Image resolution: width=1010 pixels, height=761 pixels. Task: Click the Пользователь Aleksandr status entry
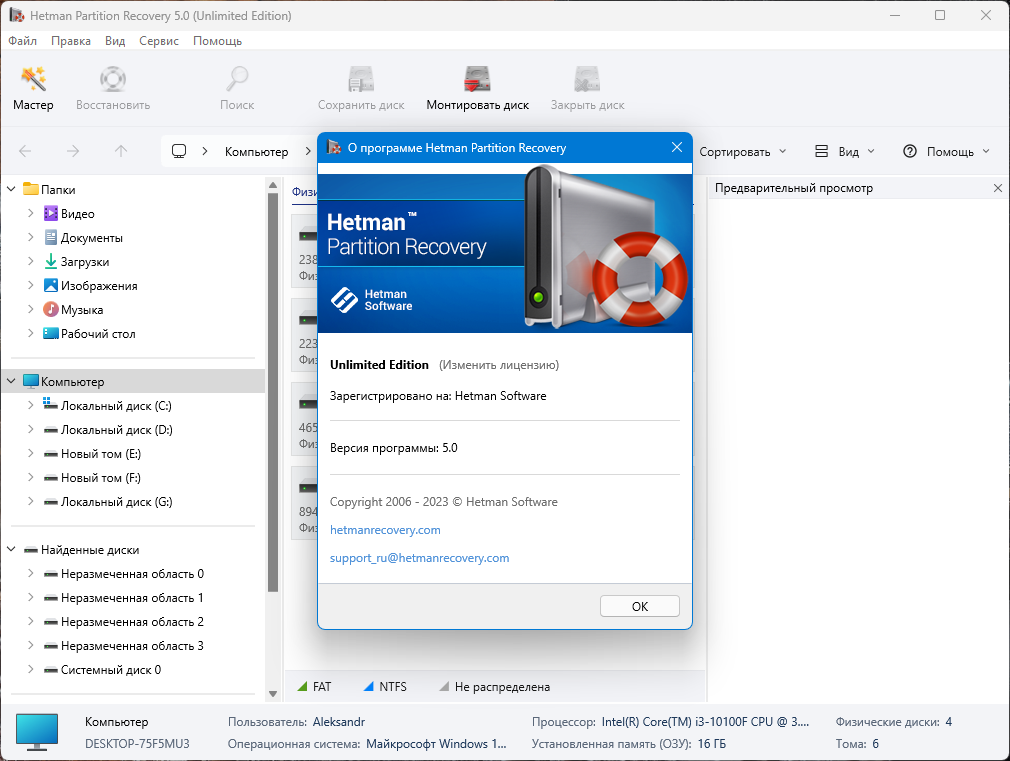pos(296,722)
